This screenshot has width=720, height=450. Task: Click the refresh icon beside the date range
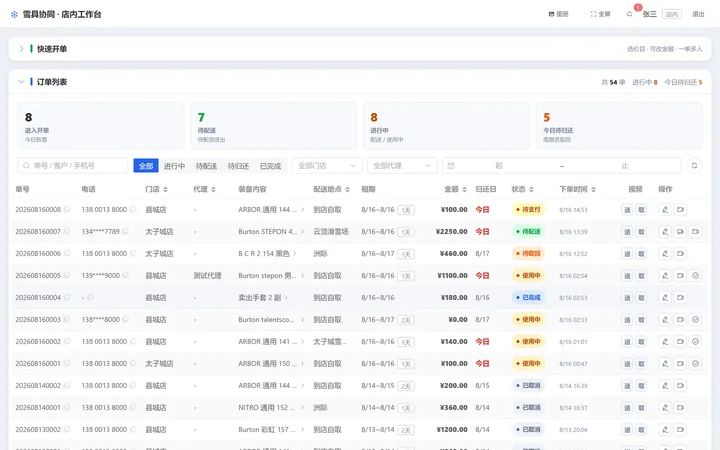pos(694,165)
